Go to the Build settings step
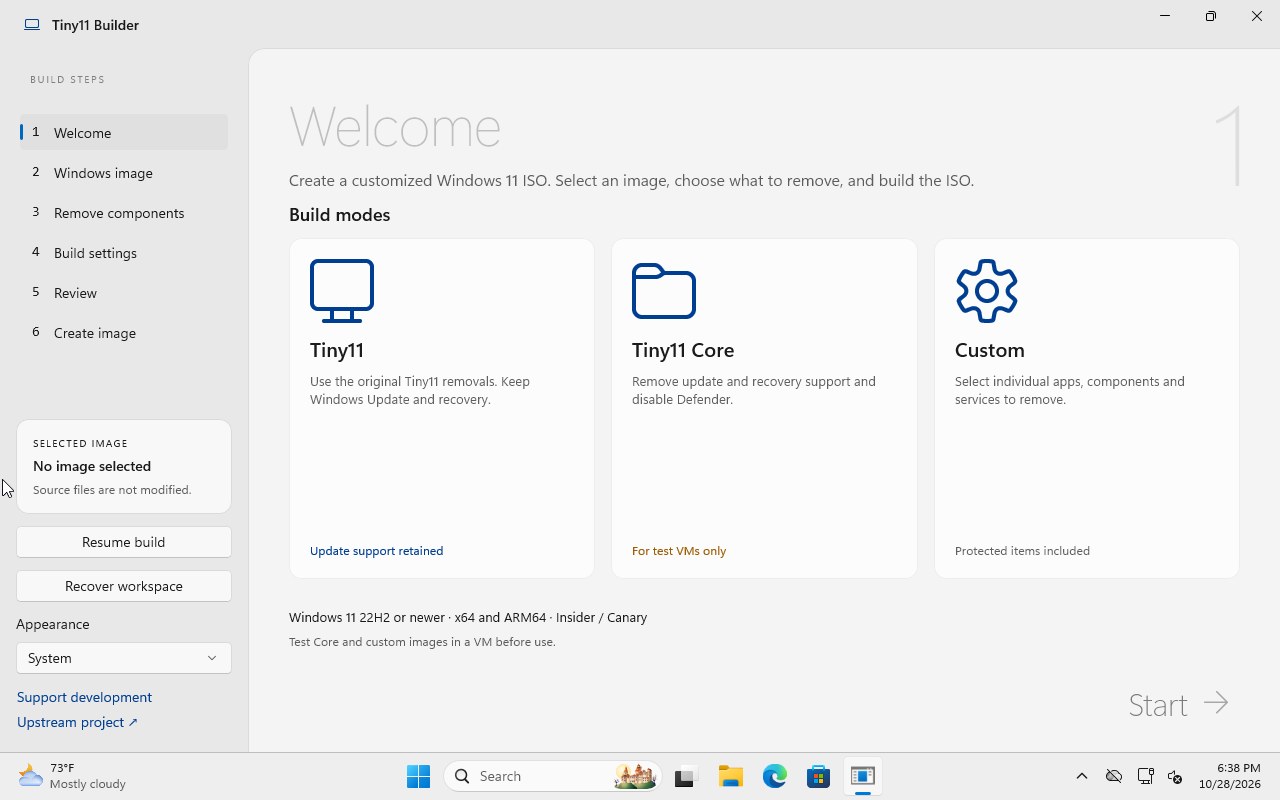 coord(124,253)
